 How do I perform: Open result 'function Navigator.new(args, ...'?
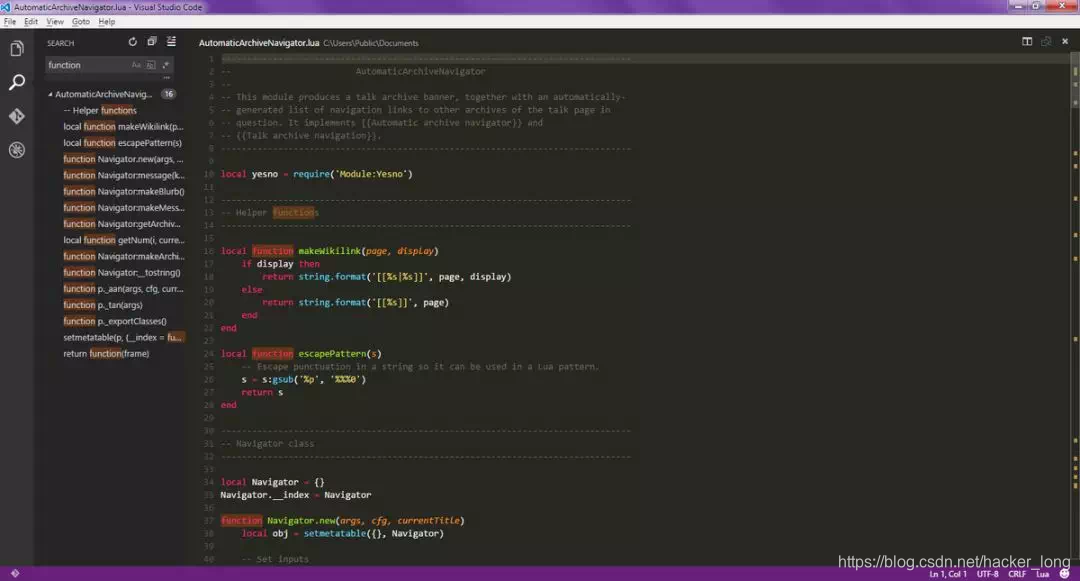tap(123, 159)
